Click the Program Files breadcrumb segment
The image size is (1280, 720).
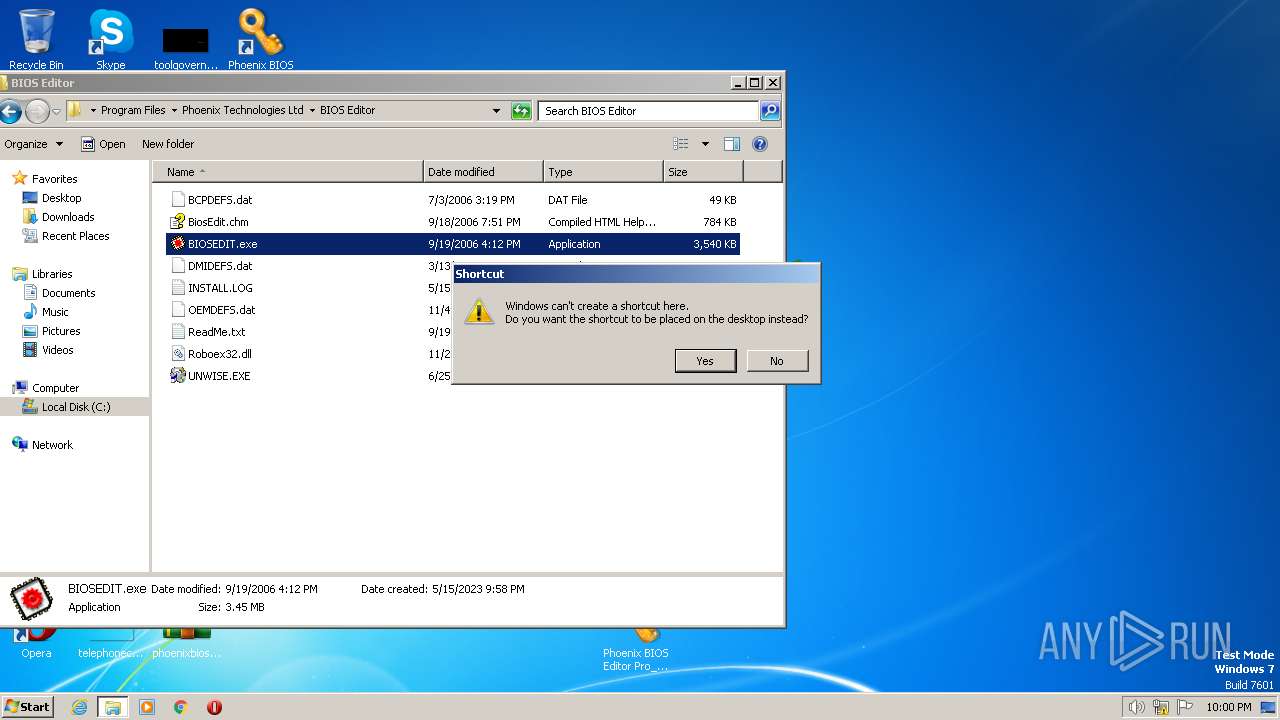[x=133, y=110]
